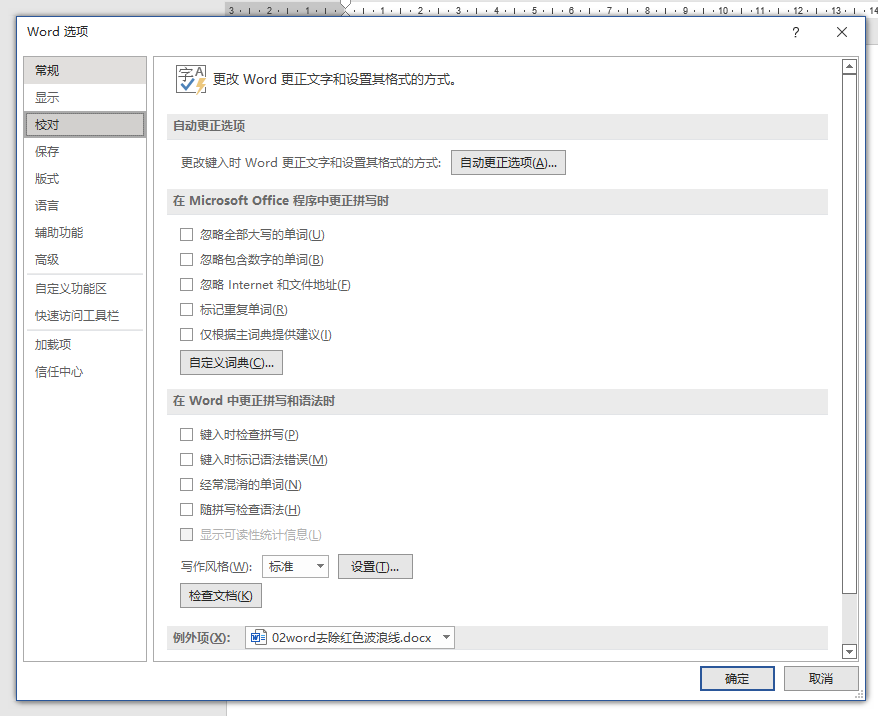
Task: Click the scrollbar down arrow
Action: [x=849, y=651]
